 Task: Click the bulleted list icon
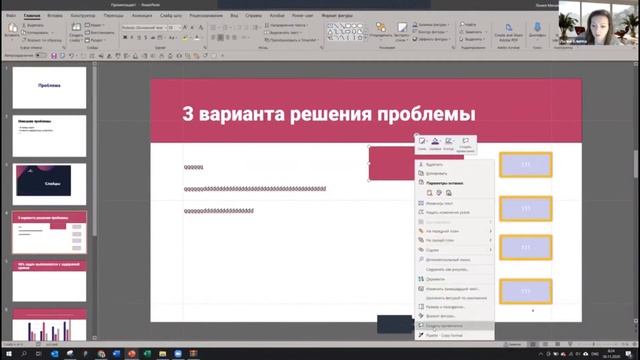coord(213,27)
